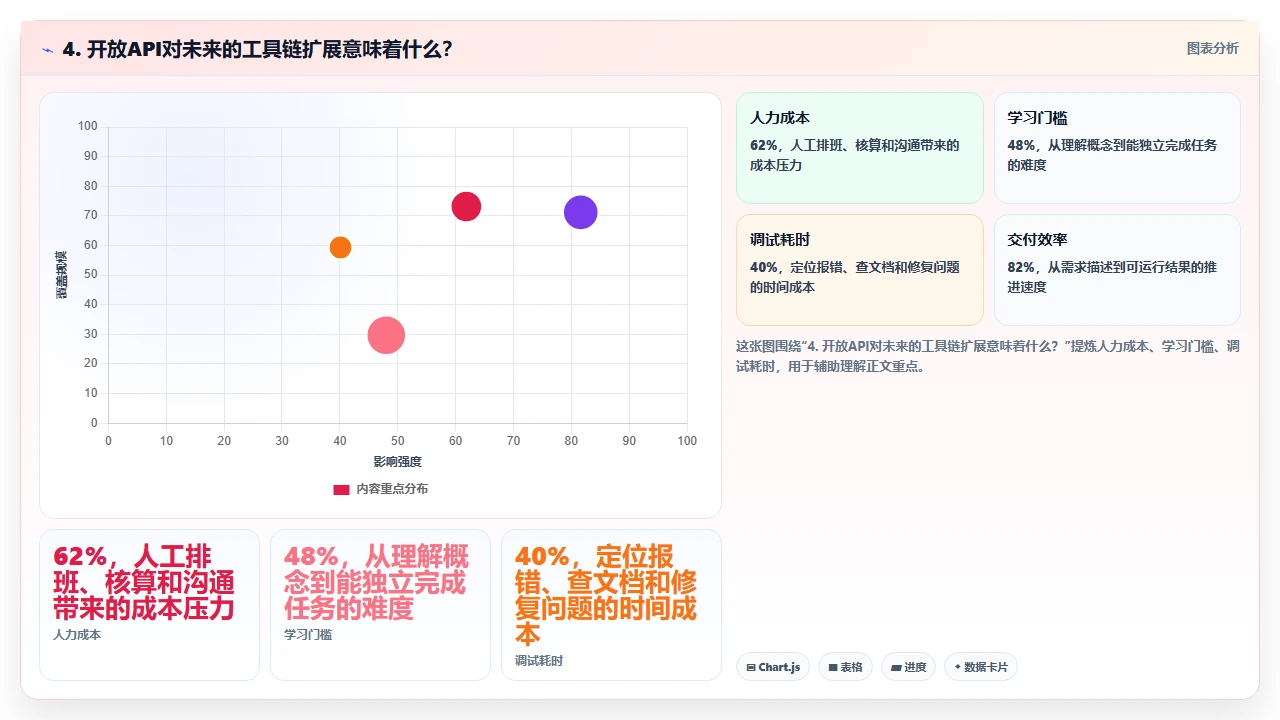1280x720 pixels.
Task: Click the orange bubble in the chart
Action: [x=340, y=247]
